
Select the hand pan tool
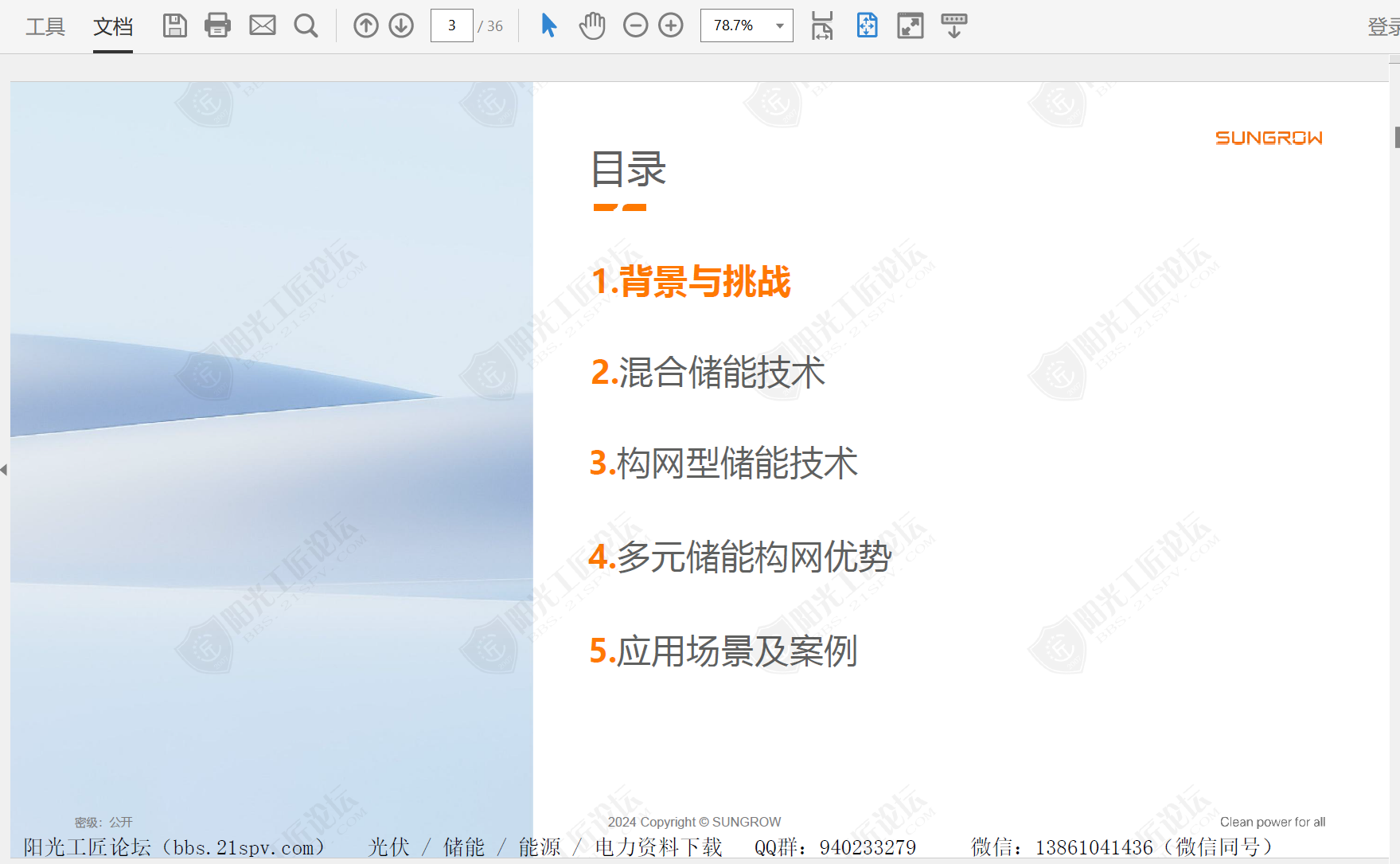(592, 25)
